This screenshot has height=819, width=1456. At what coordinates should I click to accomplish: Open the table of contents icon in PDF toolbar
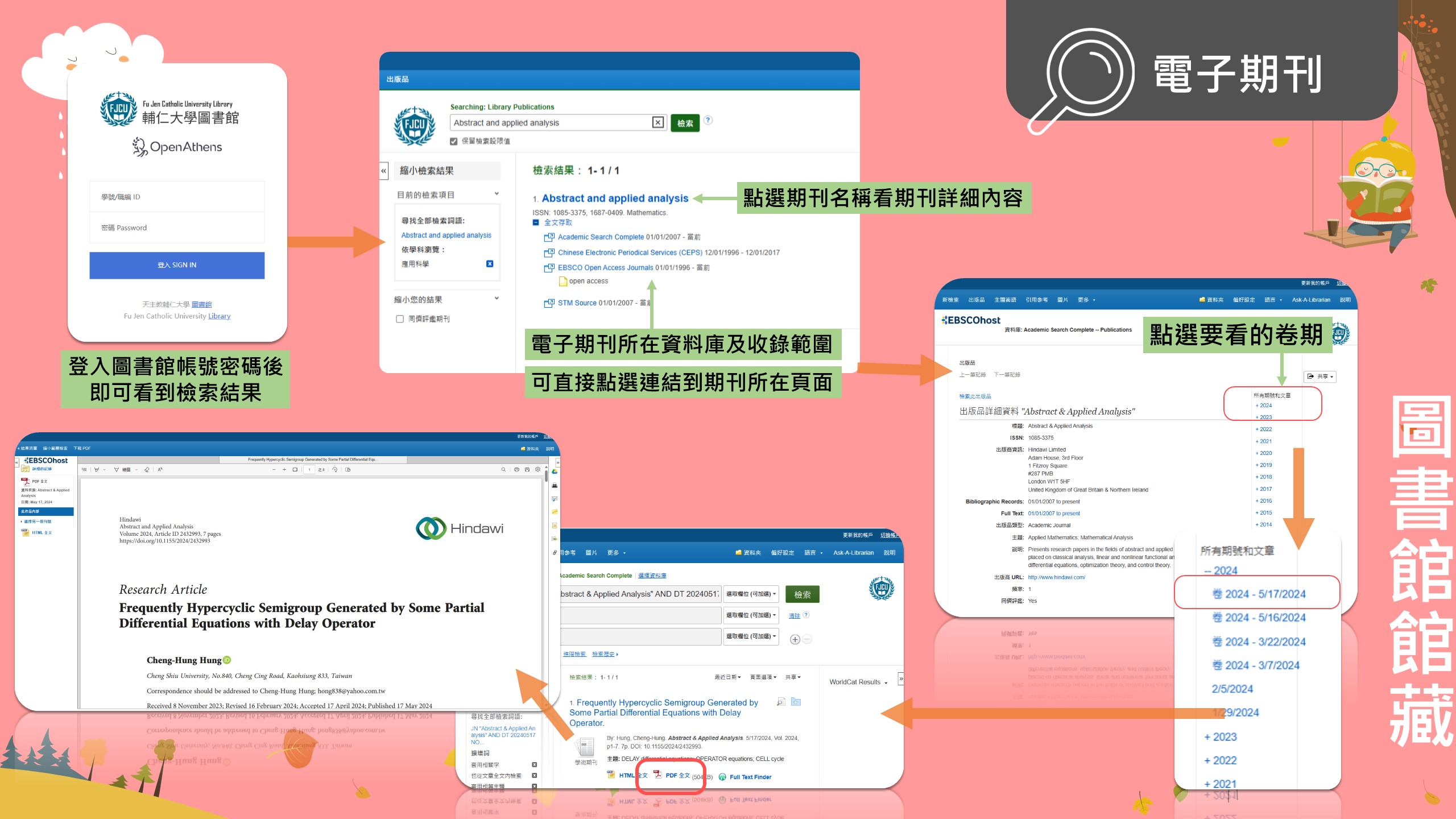[84, 470]
